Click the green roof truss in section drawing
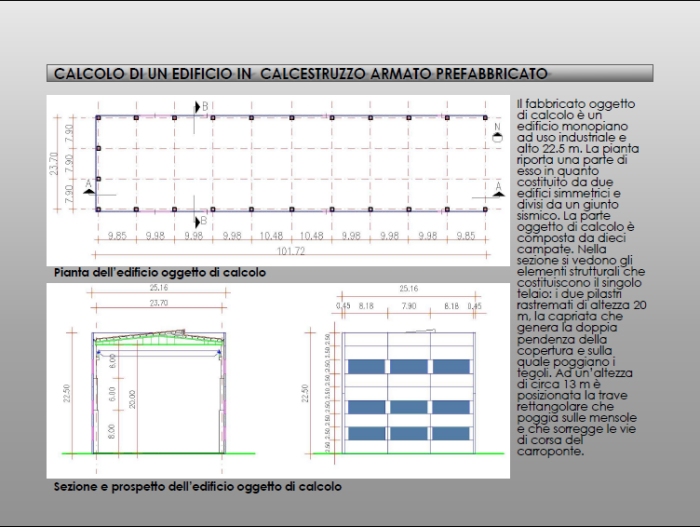Viewport: 700px width, 527px height. tap(158, 342)
